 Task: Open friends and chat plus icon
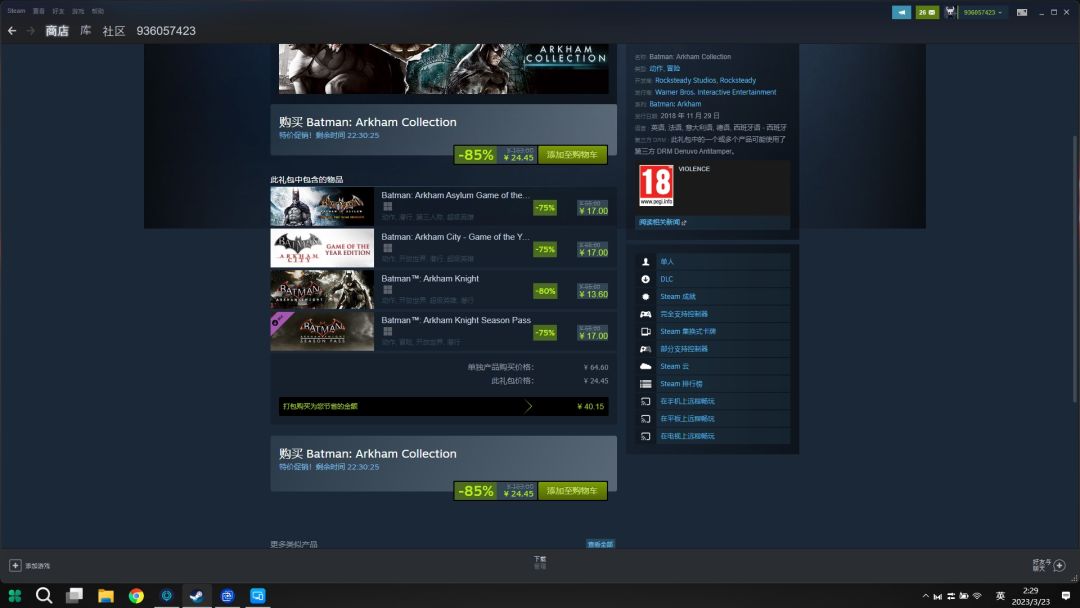(x=1059, y=565)
